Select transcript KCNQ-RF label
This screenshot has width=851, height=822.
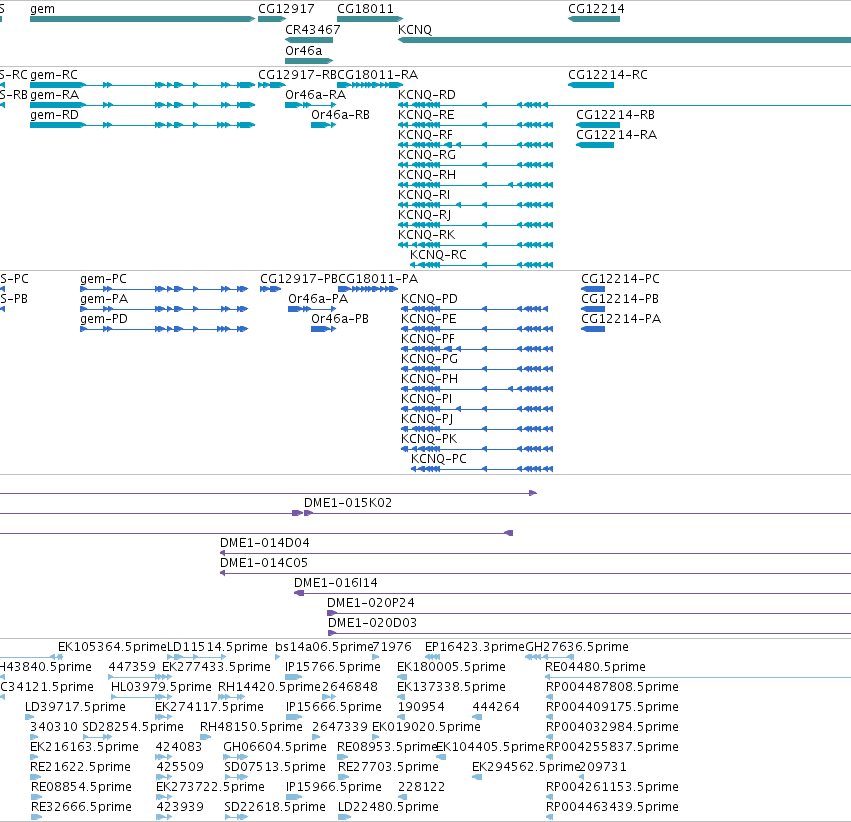click(x=425, y=135)
